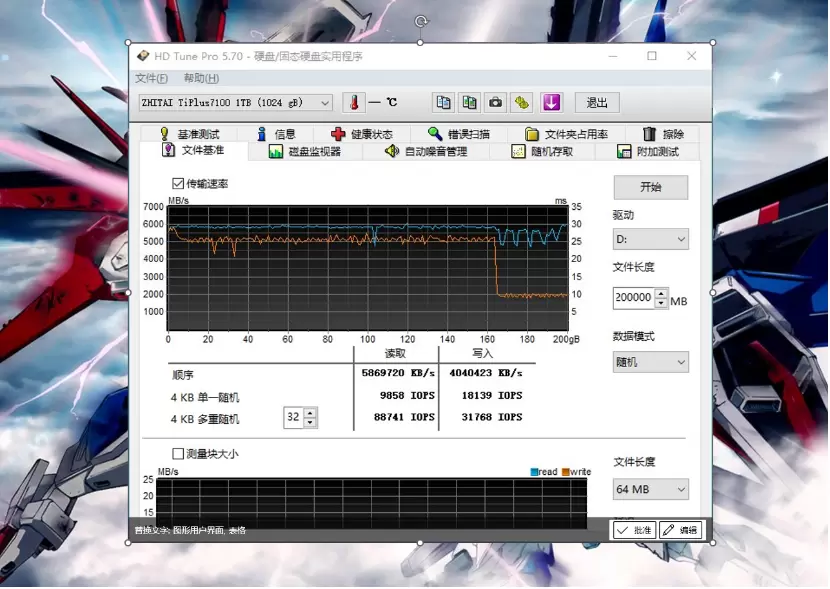Click the purple download arrow icon
Screen dimensions: 830x589
tap(552, 102)
